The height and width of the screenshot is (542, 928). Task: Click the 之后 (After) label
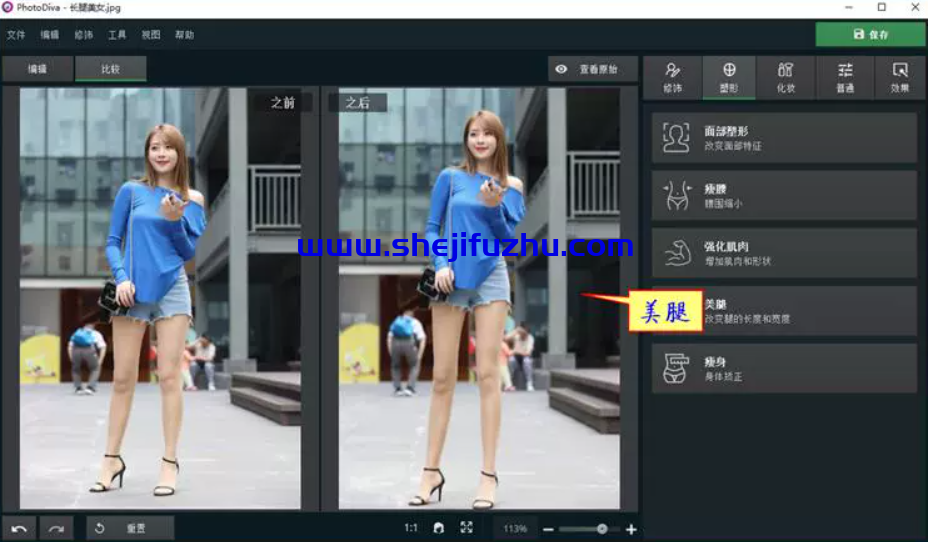tap(357, 103)
